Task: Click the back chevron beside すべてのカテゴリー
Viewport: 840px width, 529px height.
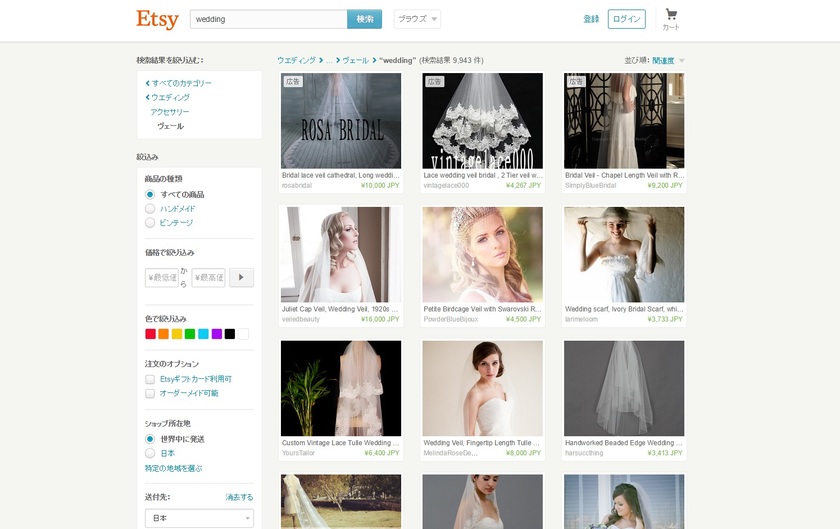Action: click(147, 84)
